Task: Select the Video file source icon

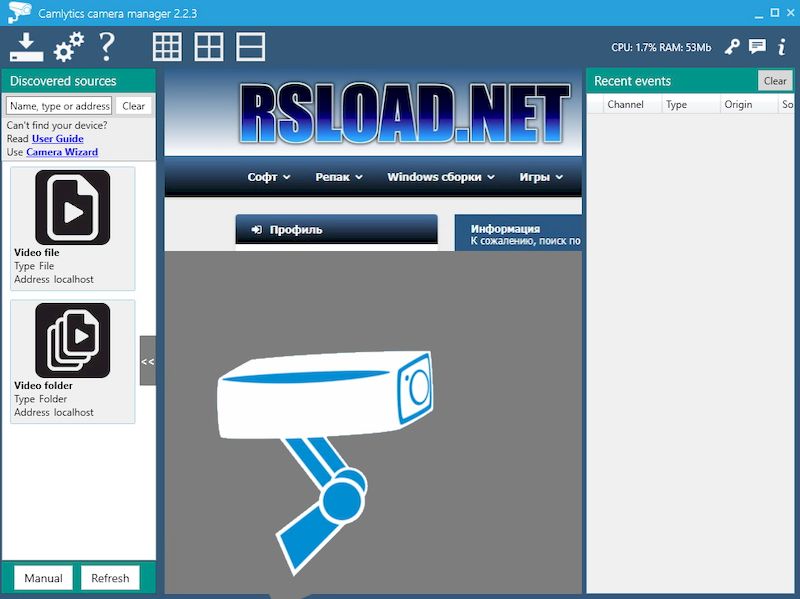Action: tap(72, 207)
